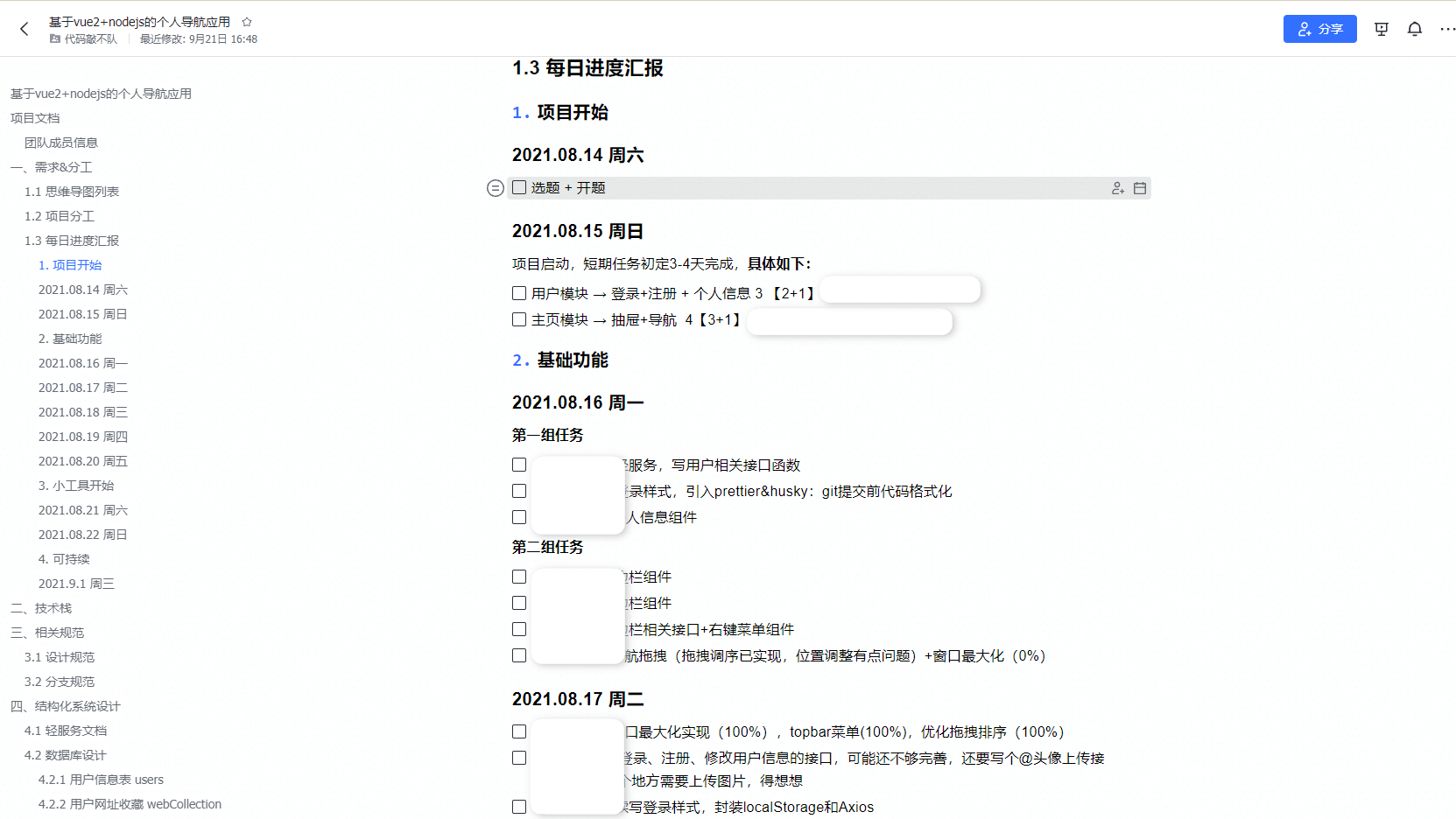Open outline item 基于vue2+nodejs的个人导航应用
1456x819 pixels.
click(101, 94)
